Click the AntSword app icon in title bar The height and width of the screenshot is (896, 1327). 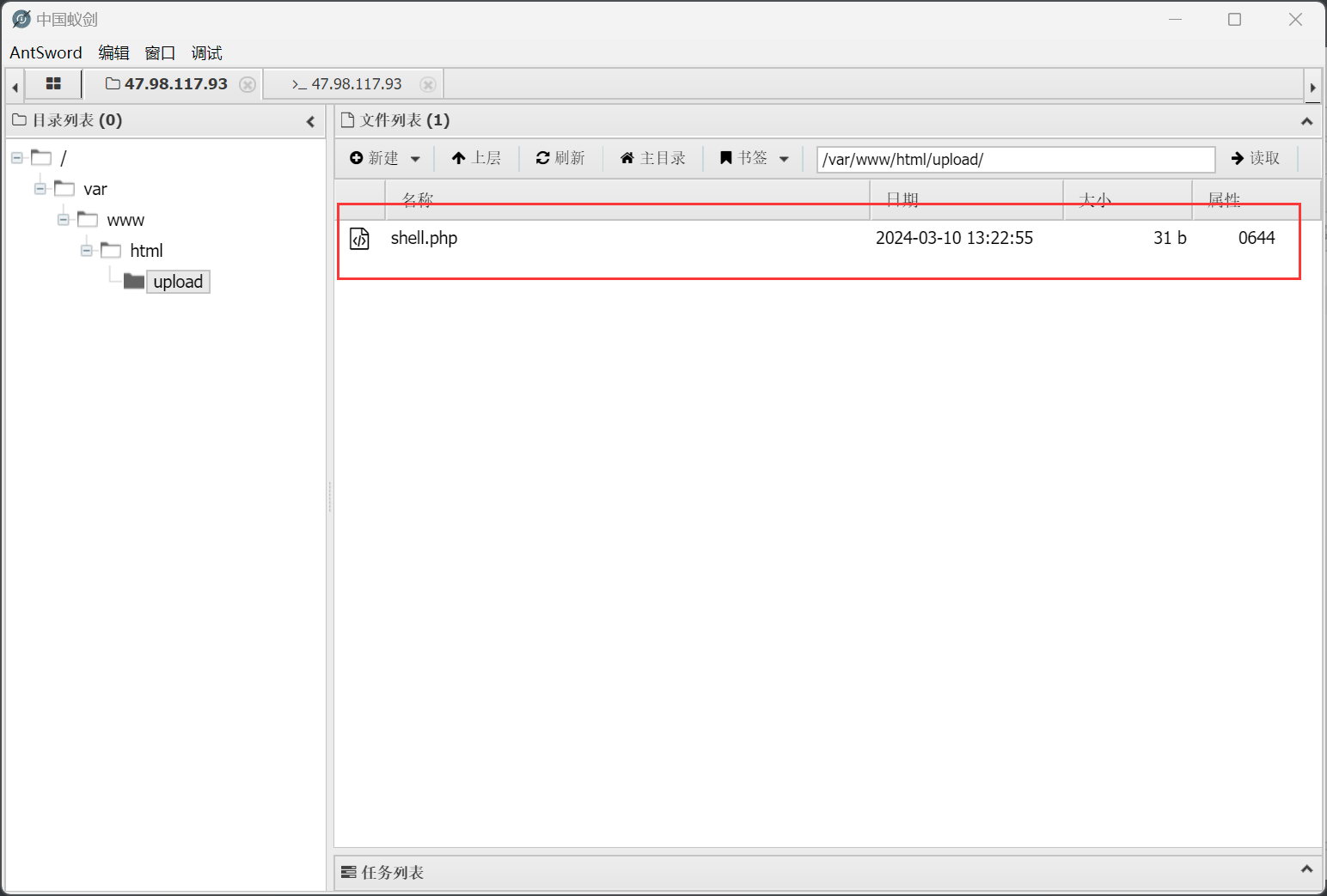tap(21, 19)
